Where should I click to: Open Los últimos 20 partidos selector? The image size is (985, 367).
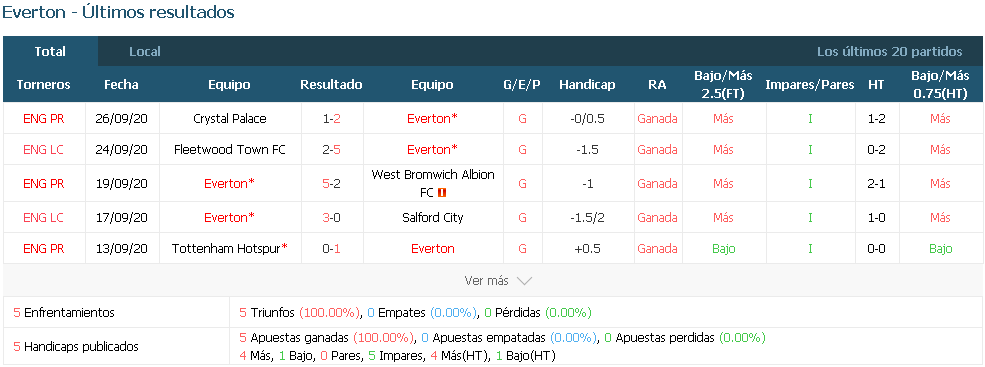click(x=890, y=52)
